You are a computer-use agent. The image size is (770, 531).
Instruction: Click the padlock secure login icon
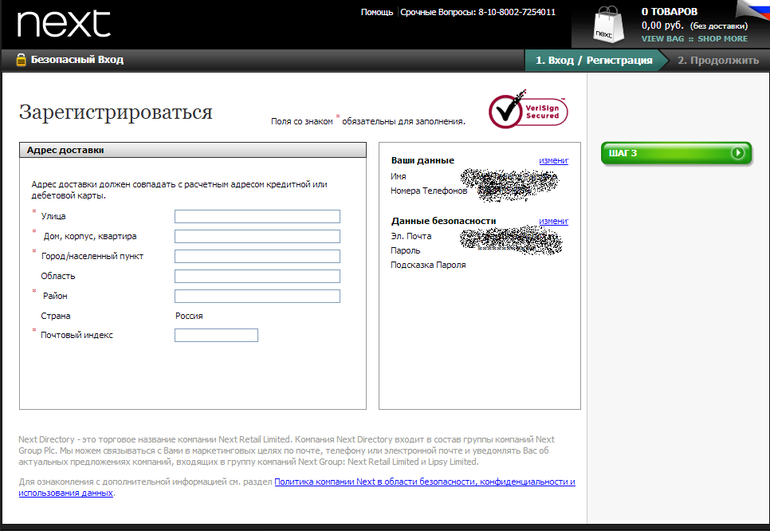(x=21, y=59)
